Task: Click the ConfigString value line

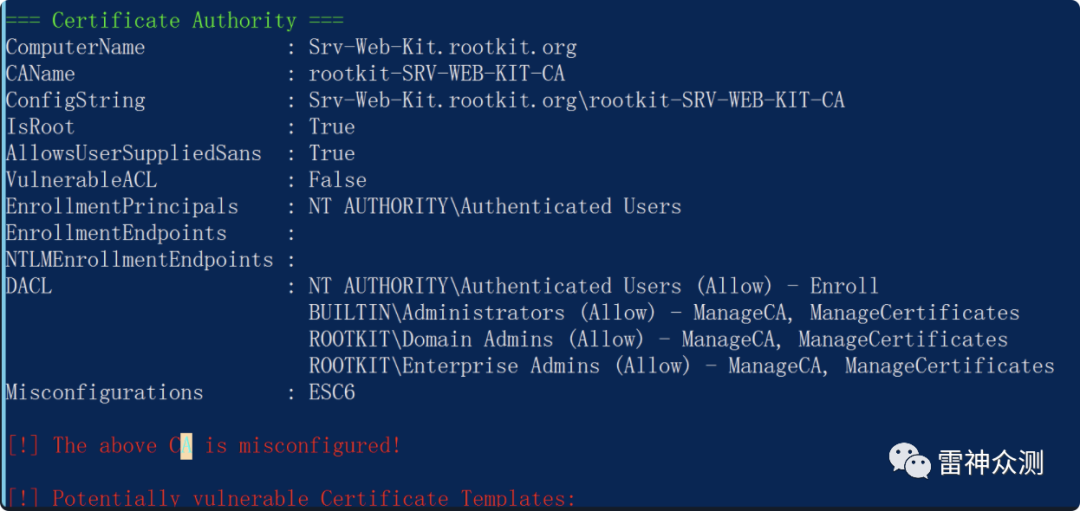Action: tap(577, 101)
